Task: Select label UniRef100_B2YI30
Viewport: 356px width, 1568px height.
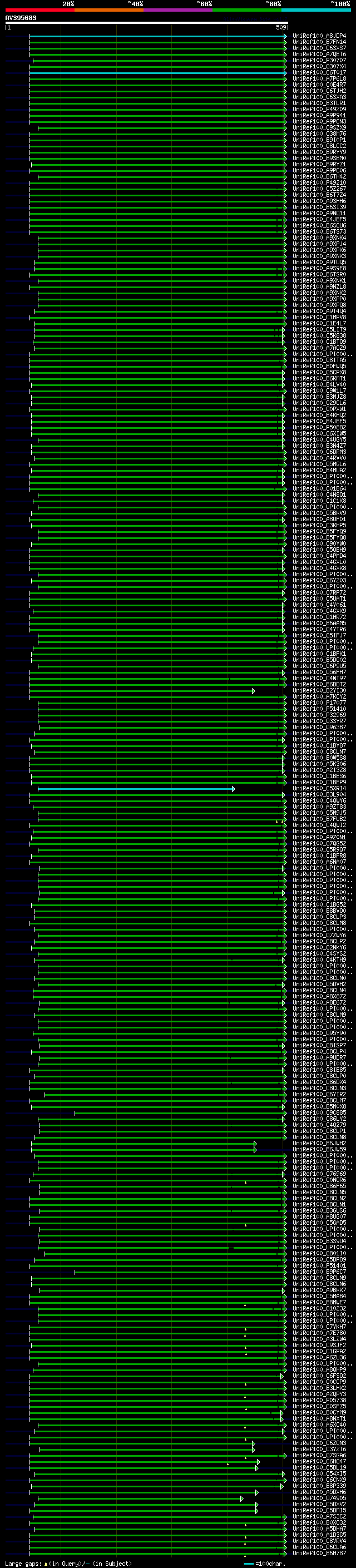Action: click(x=319, y=691)
